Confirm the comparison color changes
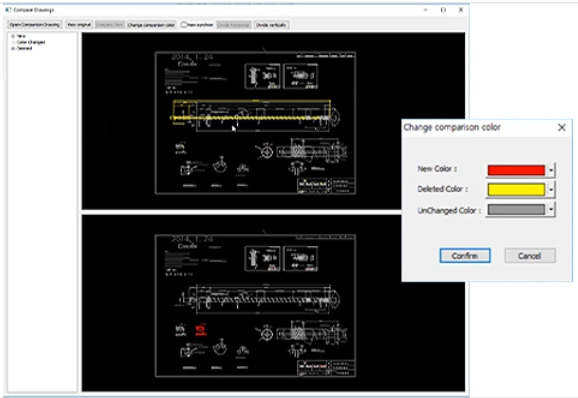The image size is (578, 398). (465, 255)
